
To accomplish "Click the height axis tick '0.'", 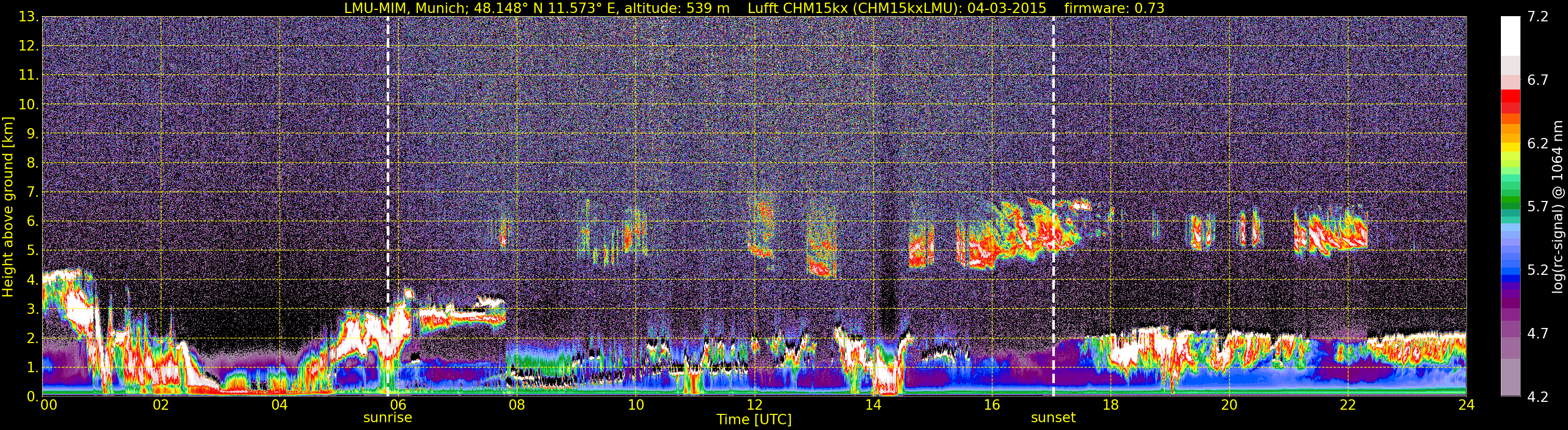I will (x=32, y=397).
